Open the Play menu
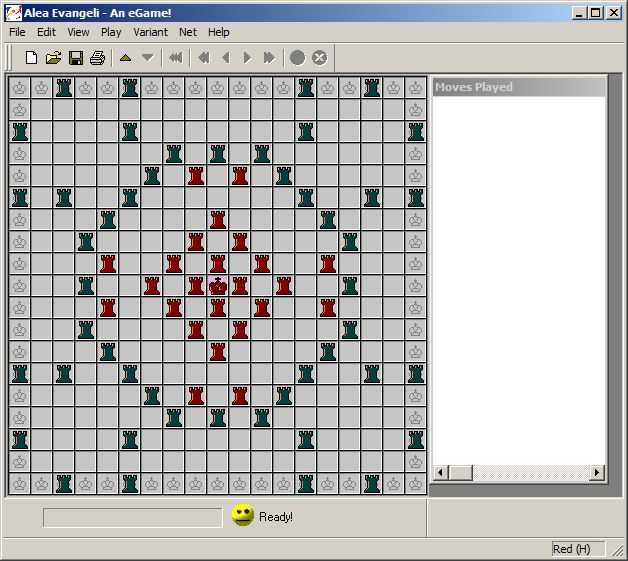 click(111, 32)
